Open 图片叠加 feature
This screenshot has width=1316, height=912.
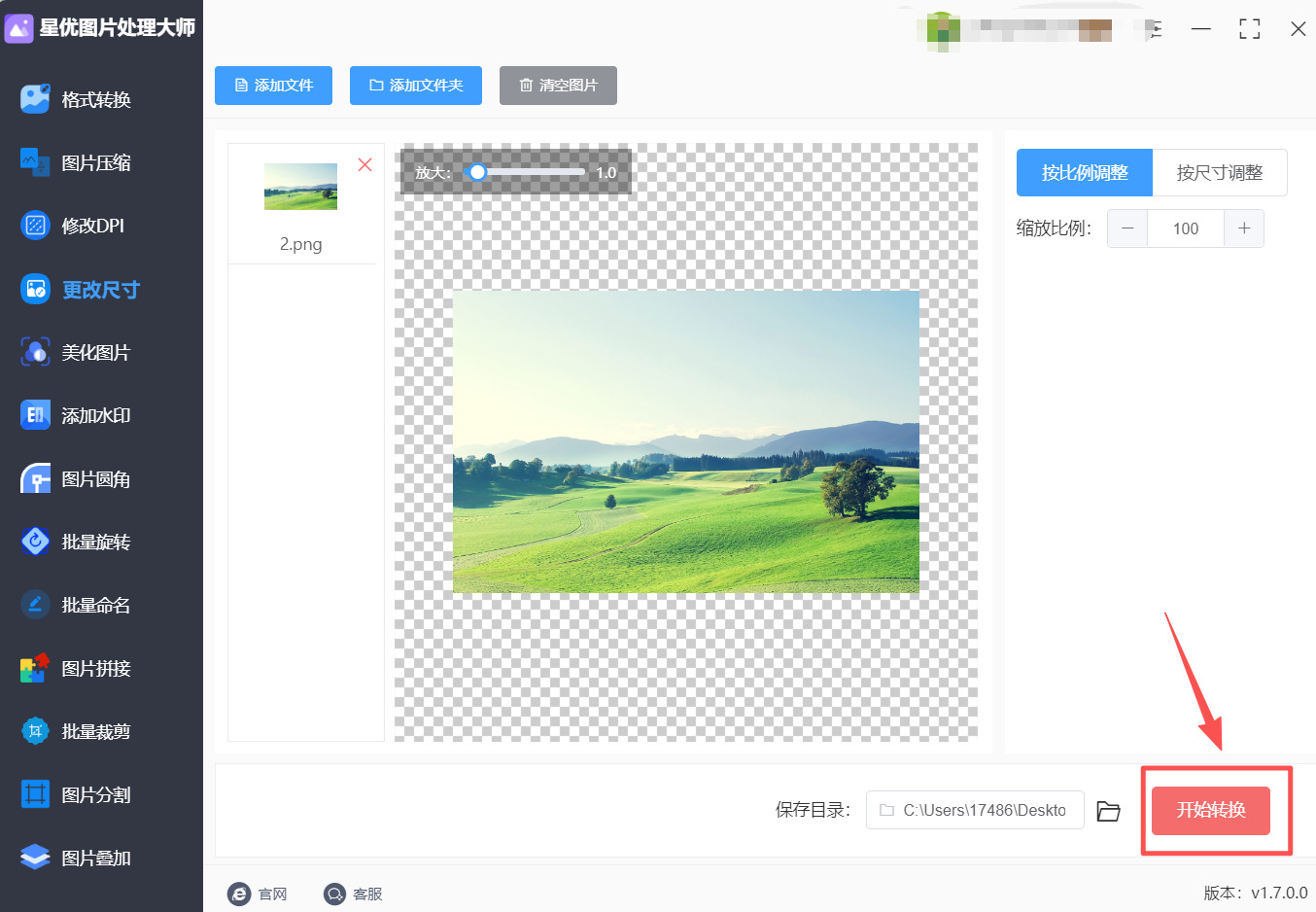pyautogui.click(x=96, y=858)
